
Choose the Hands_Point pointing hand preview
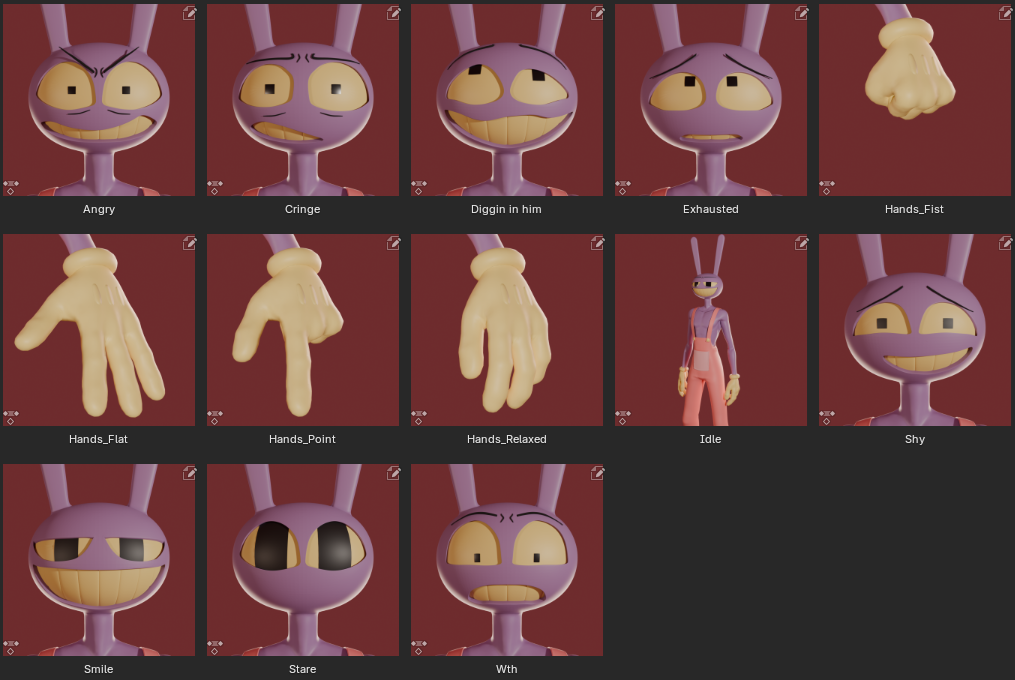click(303, 330)
